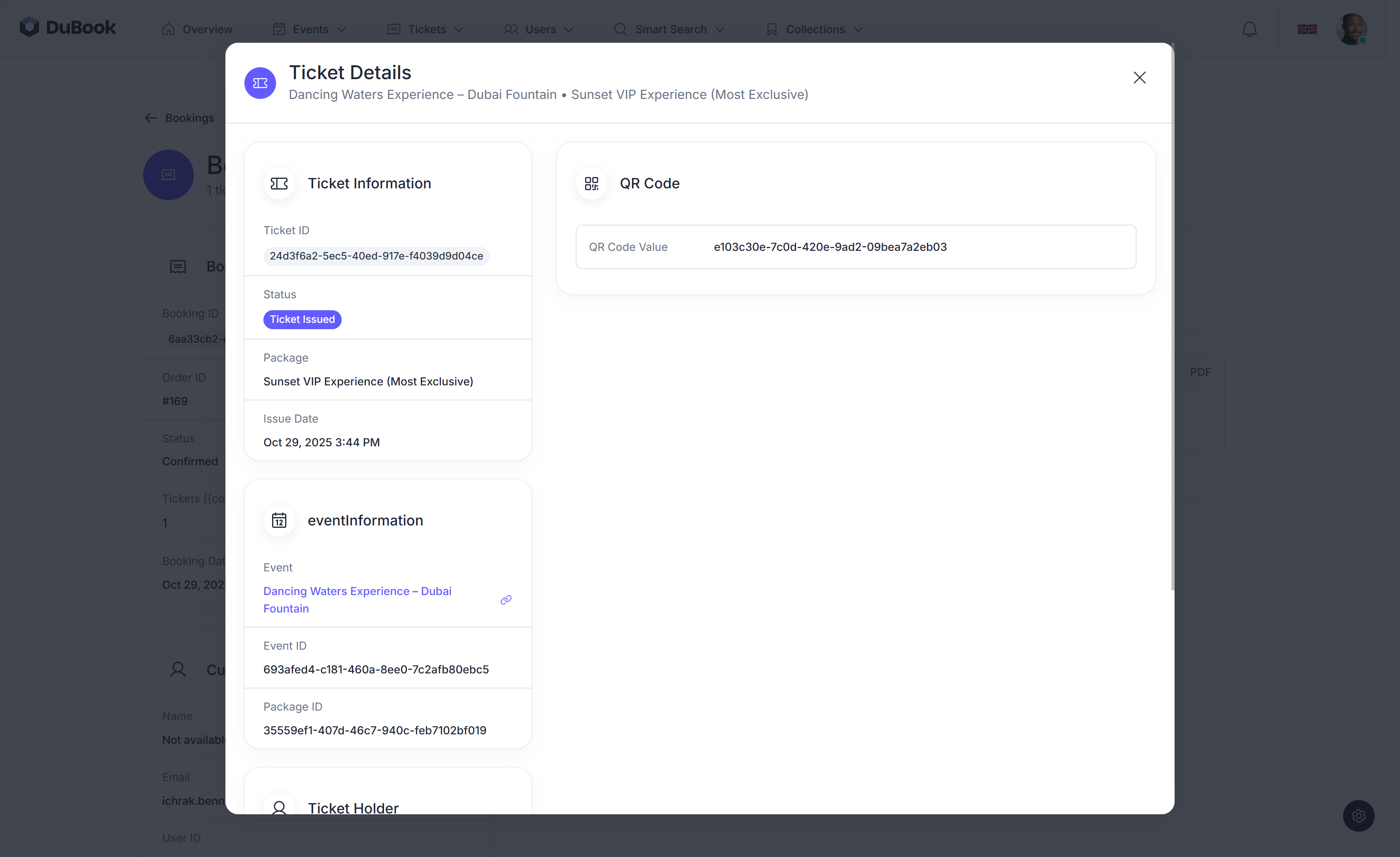1400x857 pixels.
Task: Close the Ticket Details dialog
Action: click(x=1139, y=78)
